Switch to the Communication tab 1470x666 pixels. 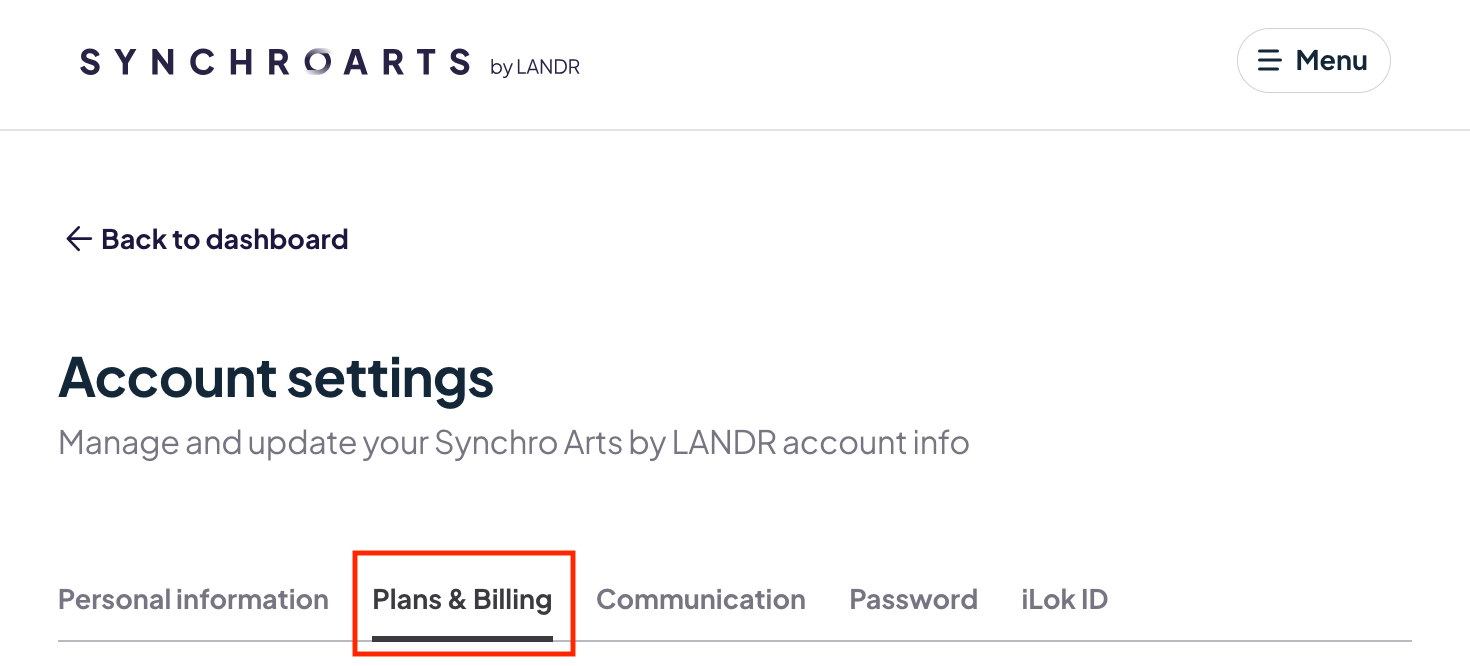pos(700,599)
